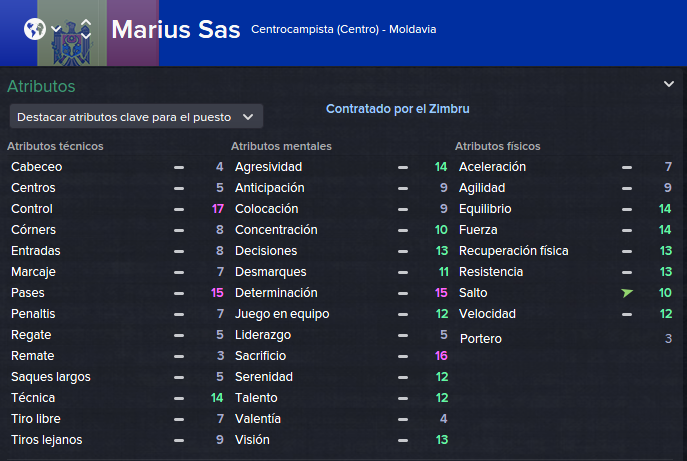This screenshot has width=687, height=461.
Task: Open the Destacar atributos clave dropdown
Action: [x=136, y=117]
